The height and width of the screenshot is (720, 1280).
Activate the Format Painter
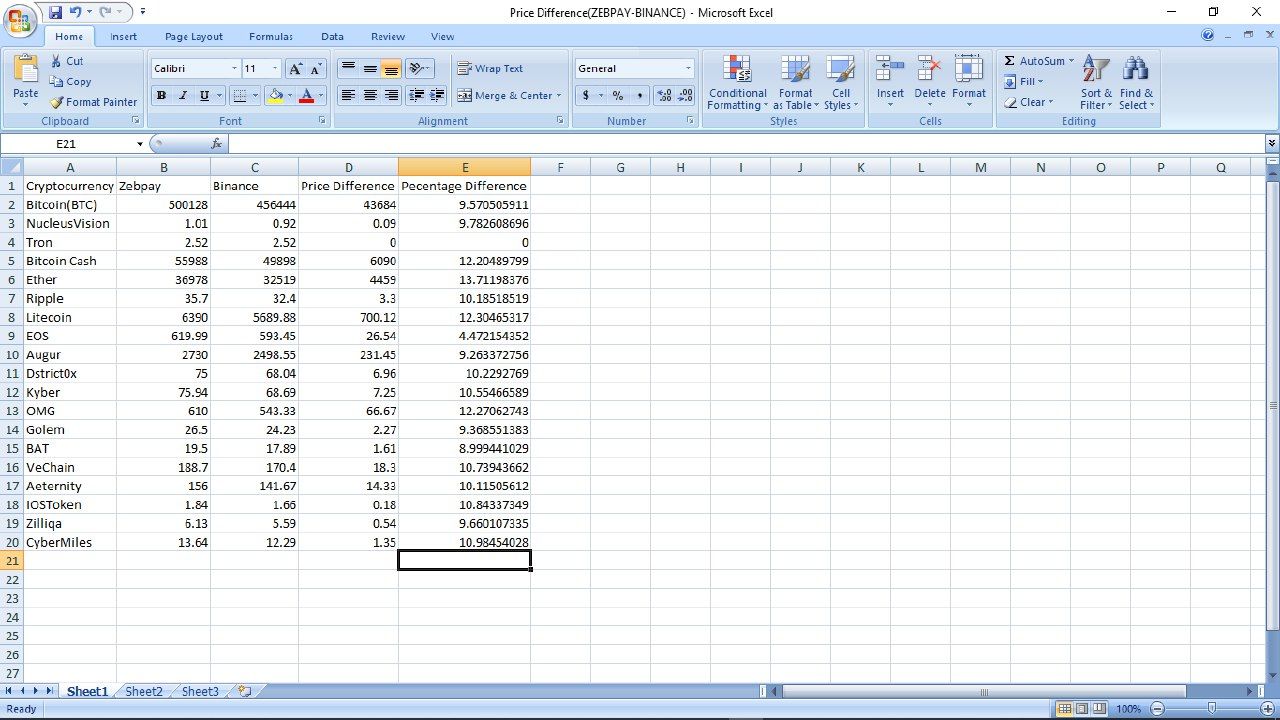(93, 102)
